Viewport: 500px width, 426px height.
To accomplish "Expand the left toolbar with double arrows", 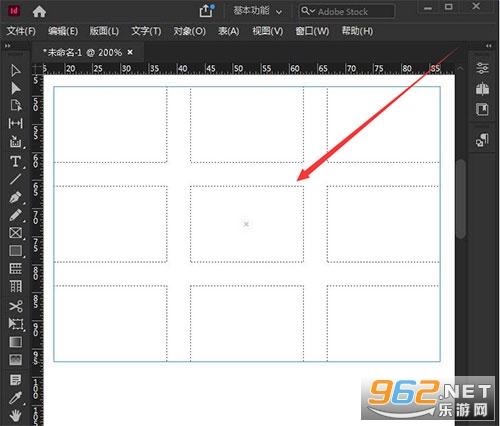I will coord(7,46).
